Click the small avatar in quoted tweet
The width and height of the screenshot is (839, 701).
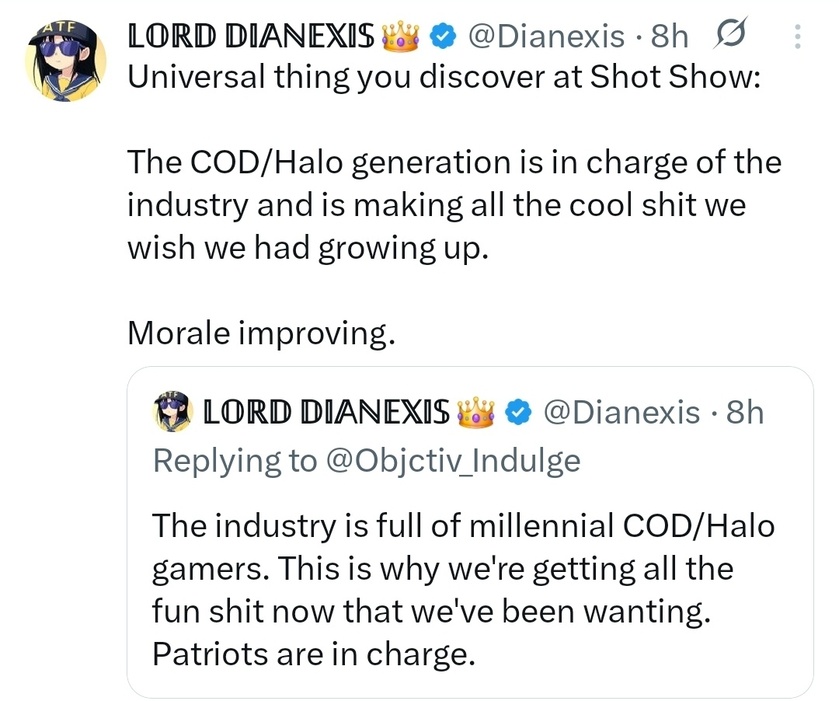click(x=173, y=412)
